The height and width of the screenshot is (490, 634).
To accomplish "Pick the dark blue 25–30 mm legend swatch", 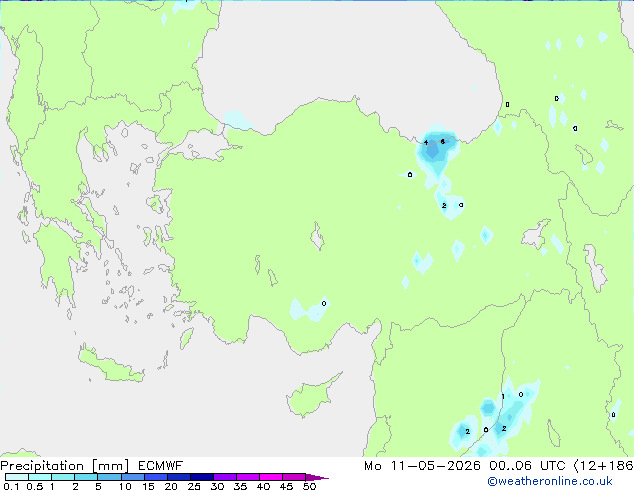I will click(x=202, y=477).
